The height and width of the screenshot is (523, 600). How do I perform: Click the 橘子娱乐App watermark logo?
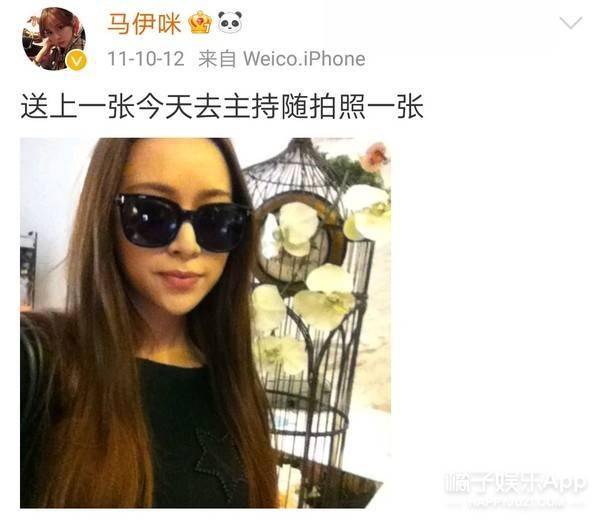point(515,484)
